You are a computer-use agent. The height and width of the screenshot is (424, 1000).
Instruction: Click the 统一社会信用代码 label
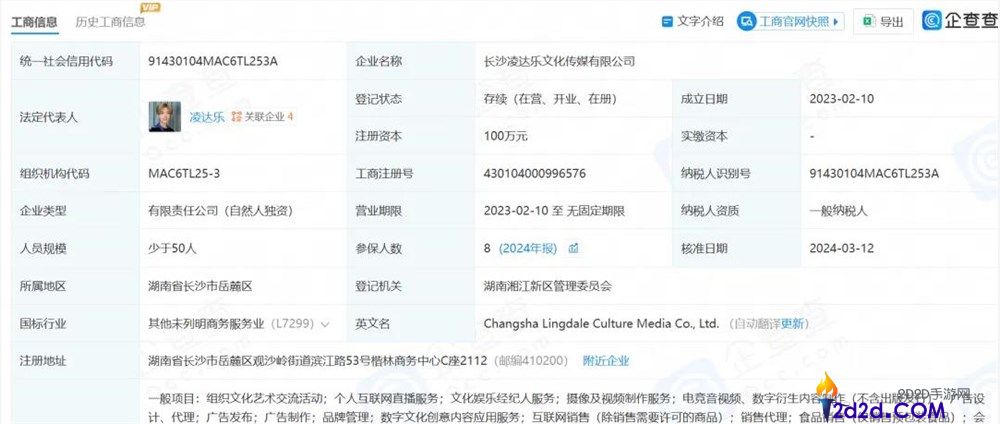pos(66,62)
